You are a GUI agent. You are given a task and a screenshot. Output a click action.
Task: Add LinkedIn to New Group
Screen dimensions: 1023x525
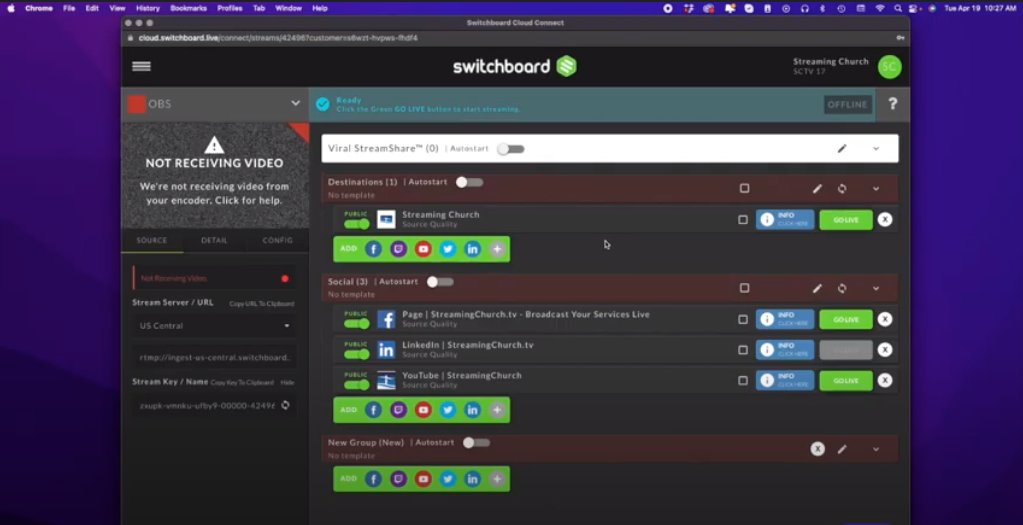click(472, 479)
